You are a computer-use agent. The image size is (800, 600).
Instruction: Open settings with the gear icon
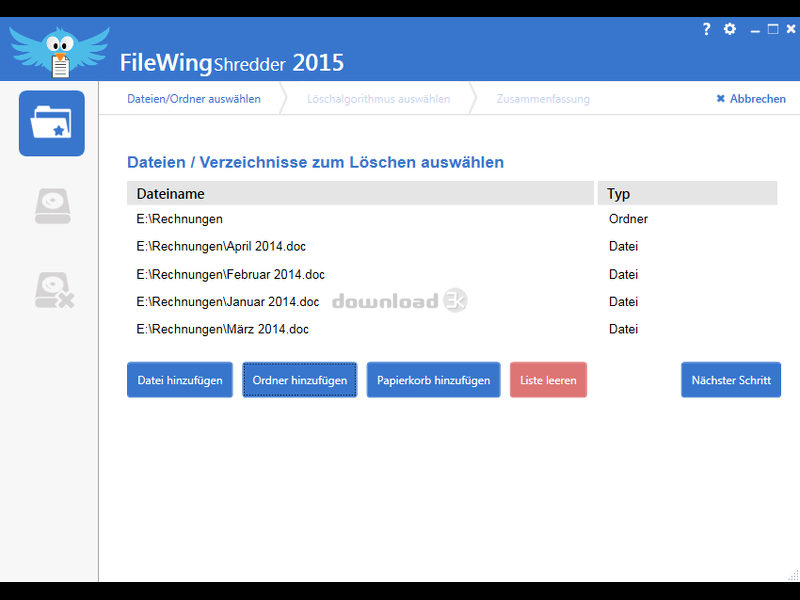730,29
